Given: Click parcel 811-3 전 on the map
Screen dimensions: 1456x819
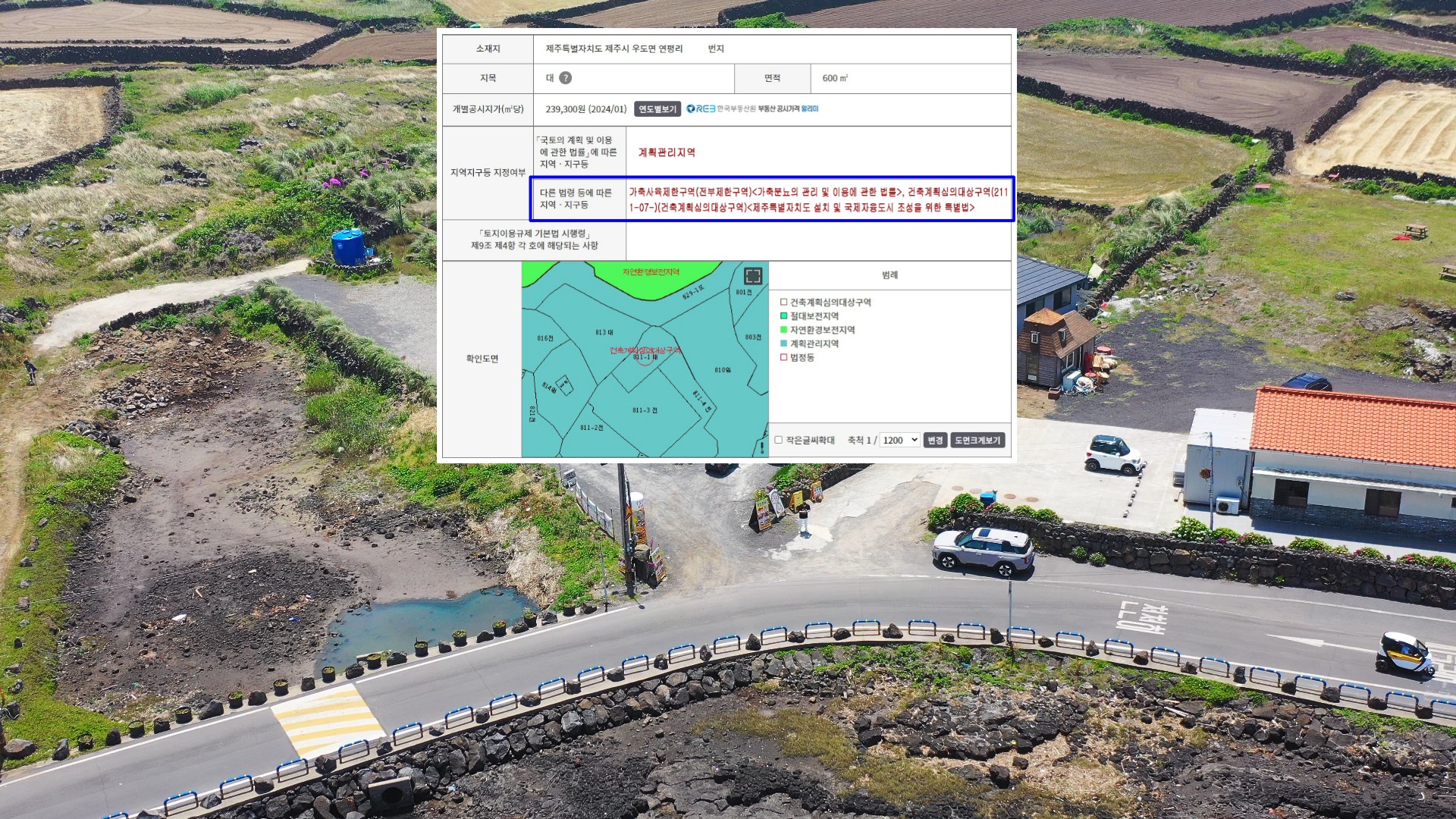Looking at the screenshot, I should click(x=645, y=410).
